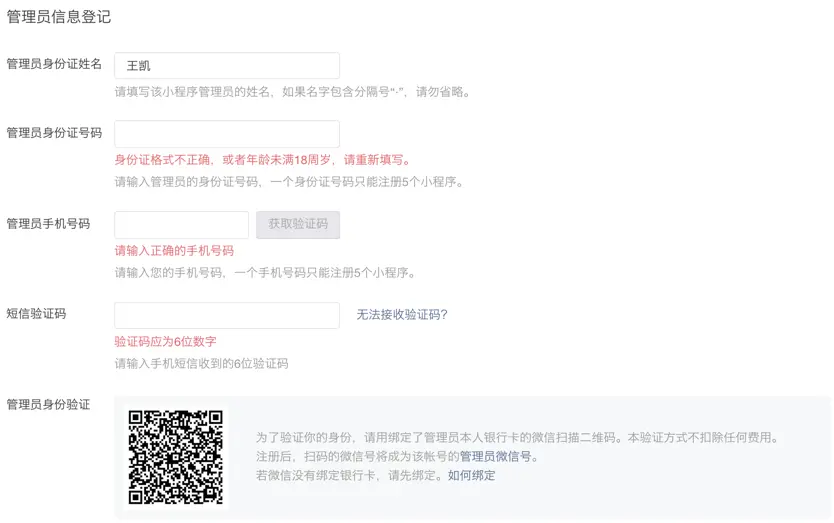Viewport: 834px width, 523px height.
Task: Click the 管理员手机号码 label
Action: 48,223
